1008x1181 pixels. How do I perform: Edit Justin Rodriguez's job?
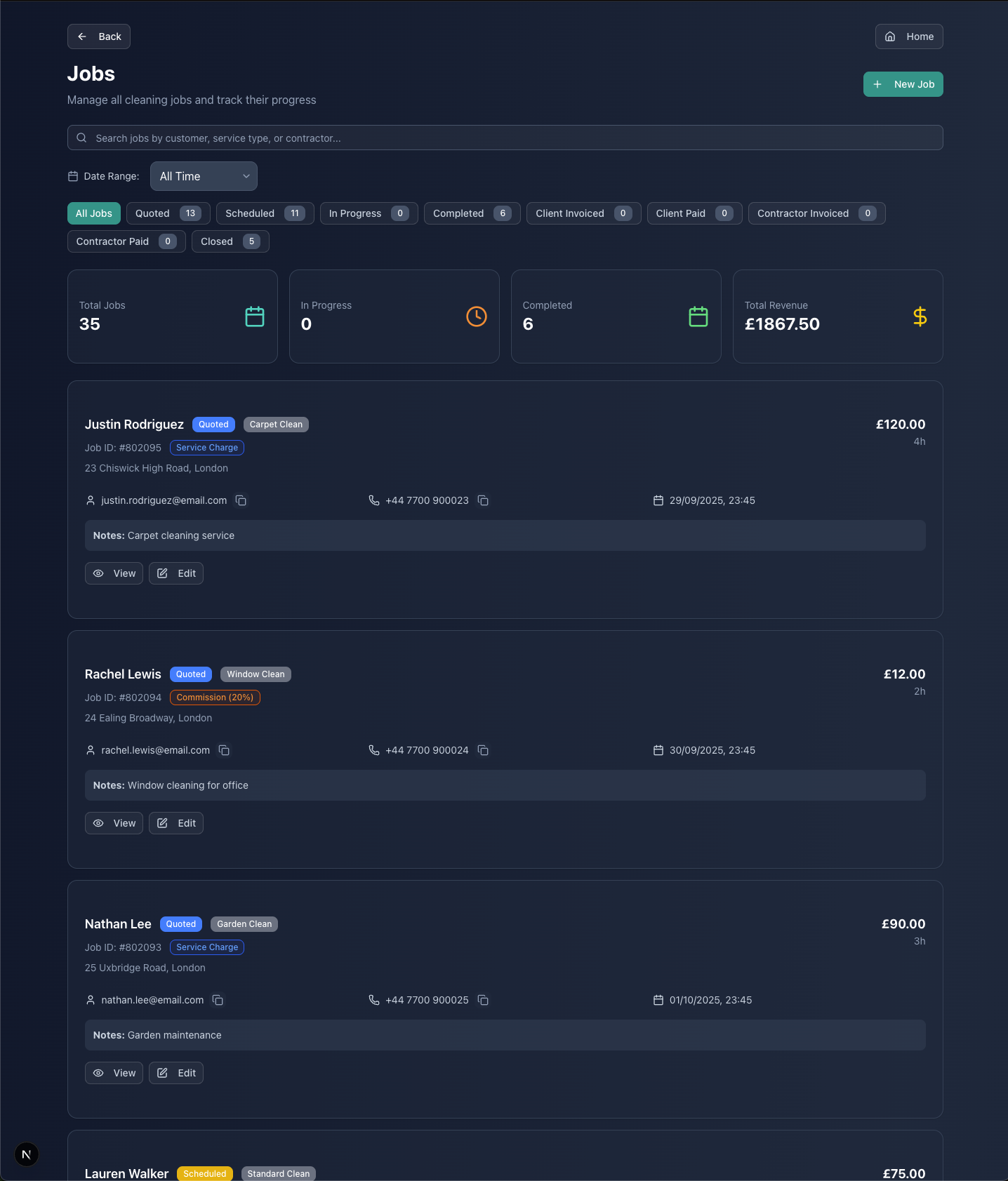(176, 573)
